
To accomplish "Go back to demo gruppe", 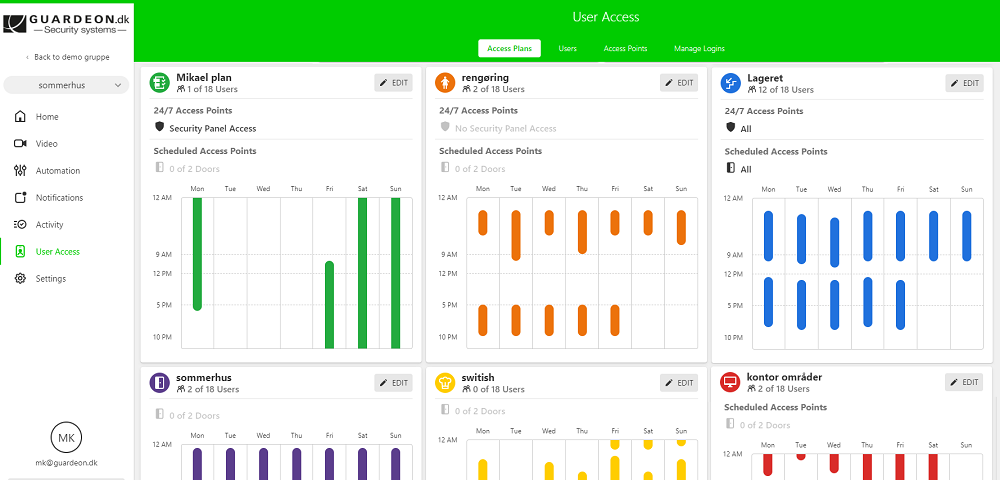I will click(x=68, y=57).
